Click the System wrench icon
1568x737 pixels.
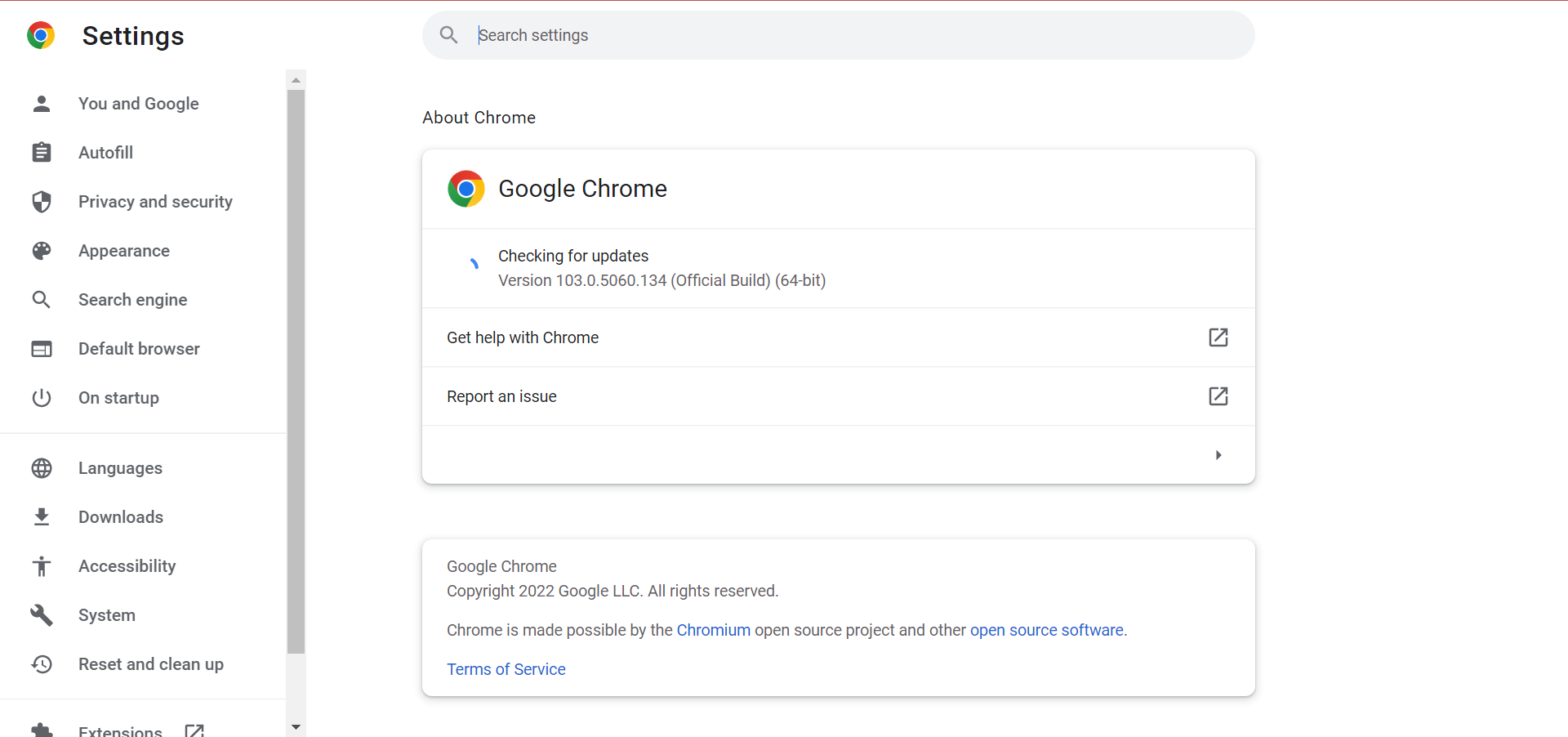tap(42, 615)
